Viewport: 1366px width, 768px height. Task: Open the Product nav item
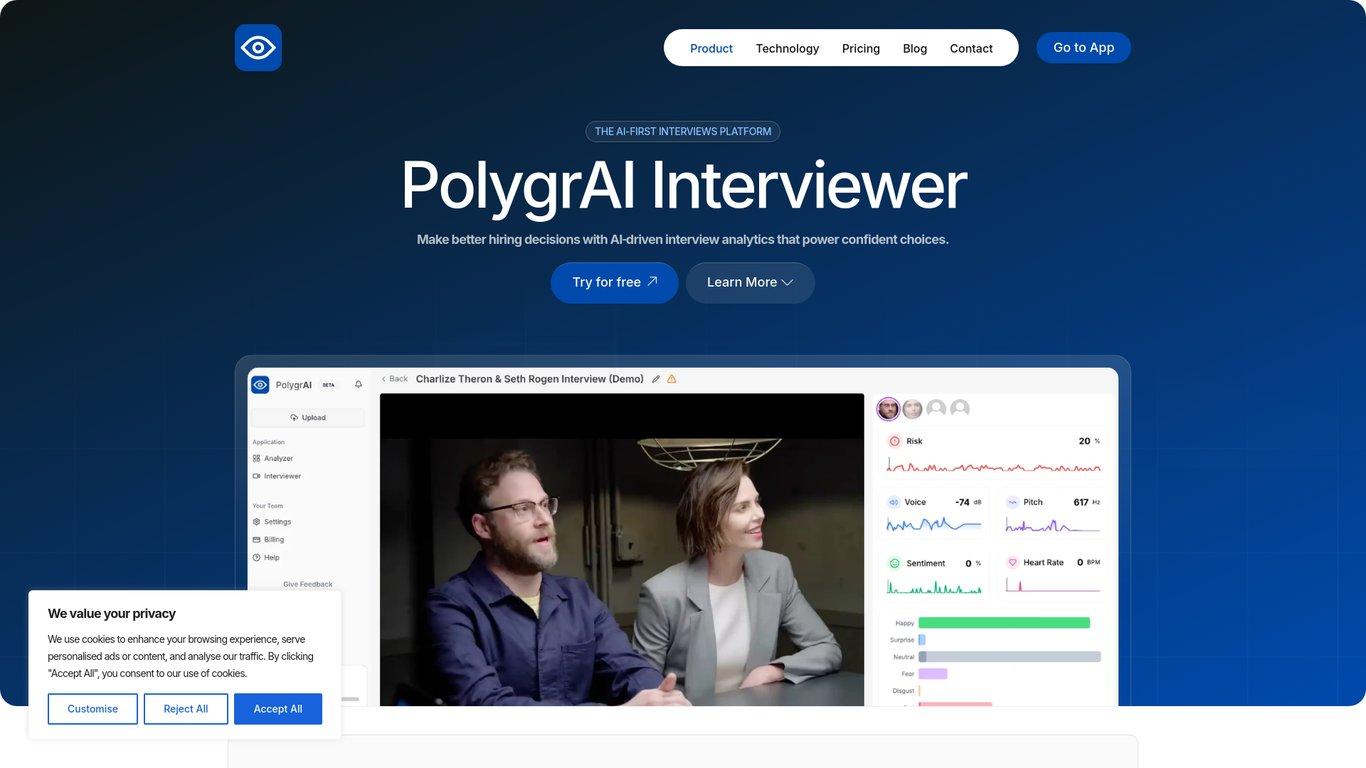pos(711,48)
